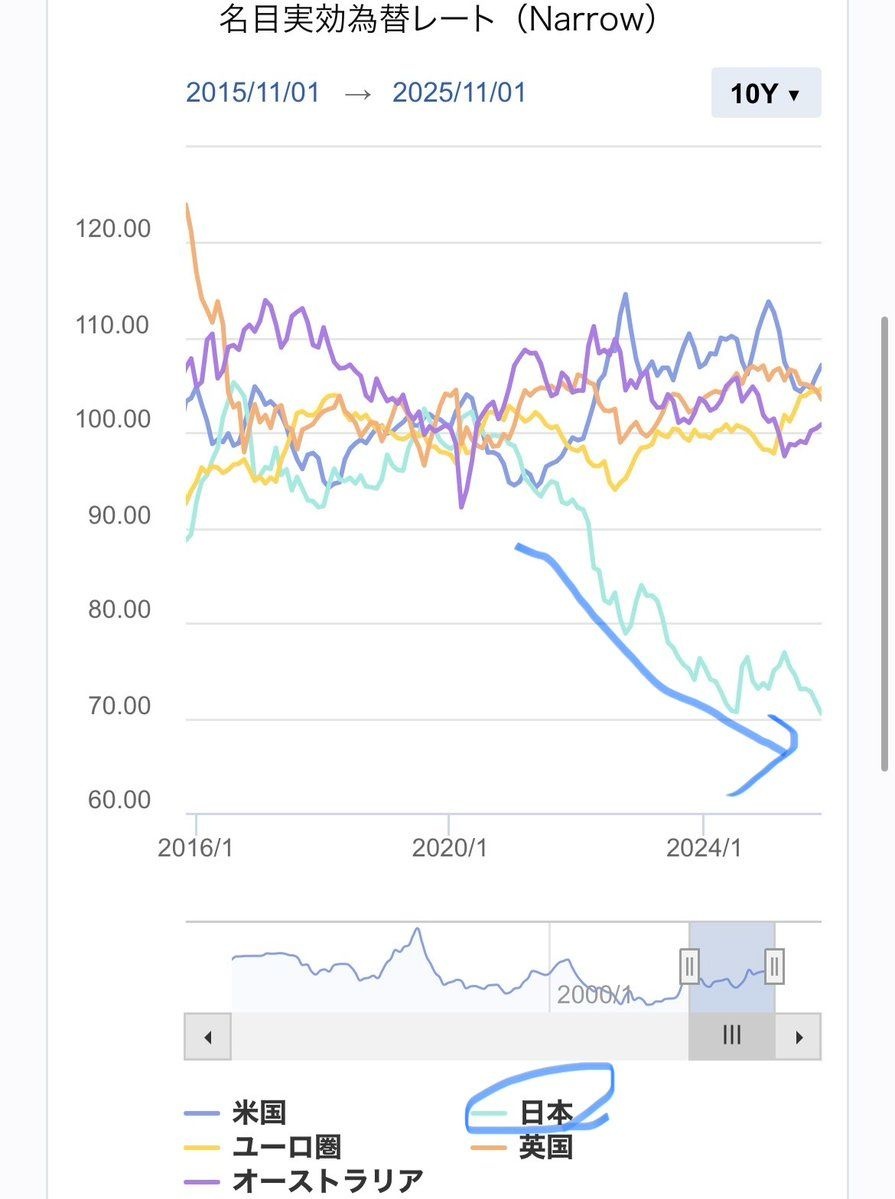
Task: Click the 2020/1 x-axis label
Action: [449, 848]
